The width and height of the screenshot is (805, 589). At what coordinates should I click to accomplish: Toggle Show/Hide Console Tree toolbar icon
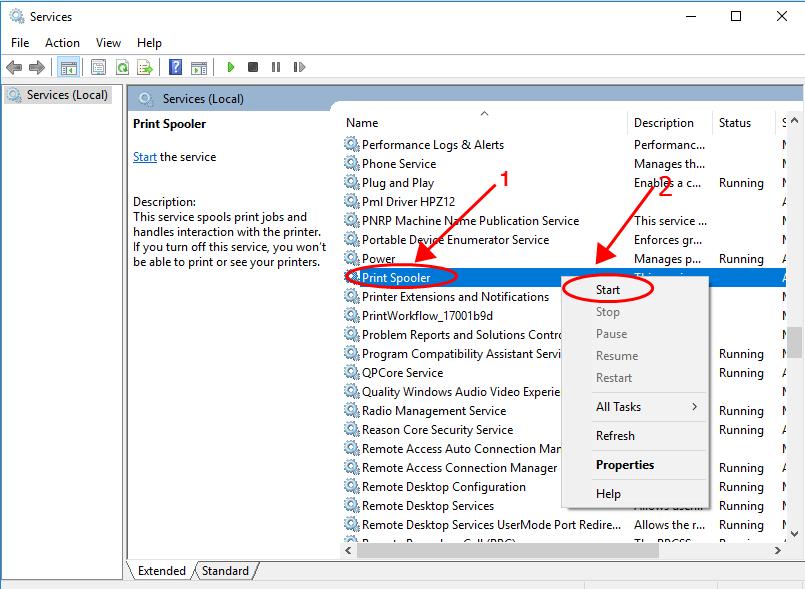[68, 67]
